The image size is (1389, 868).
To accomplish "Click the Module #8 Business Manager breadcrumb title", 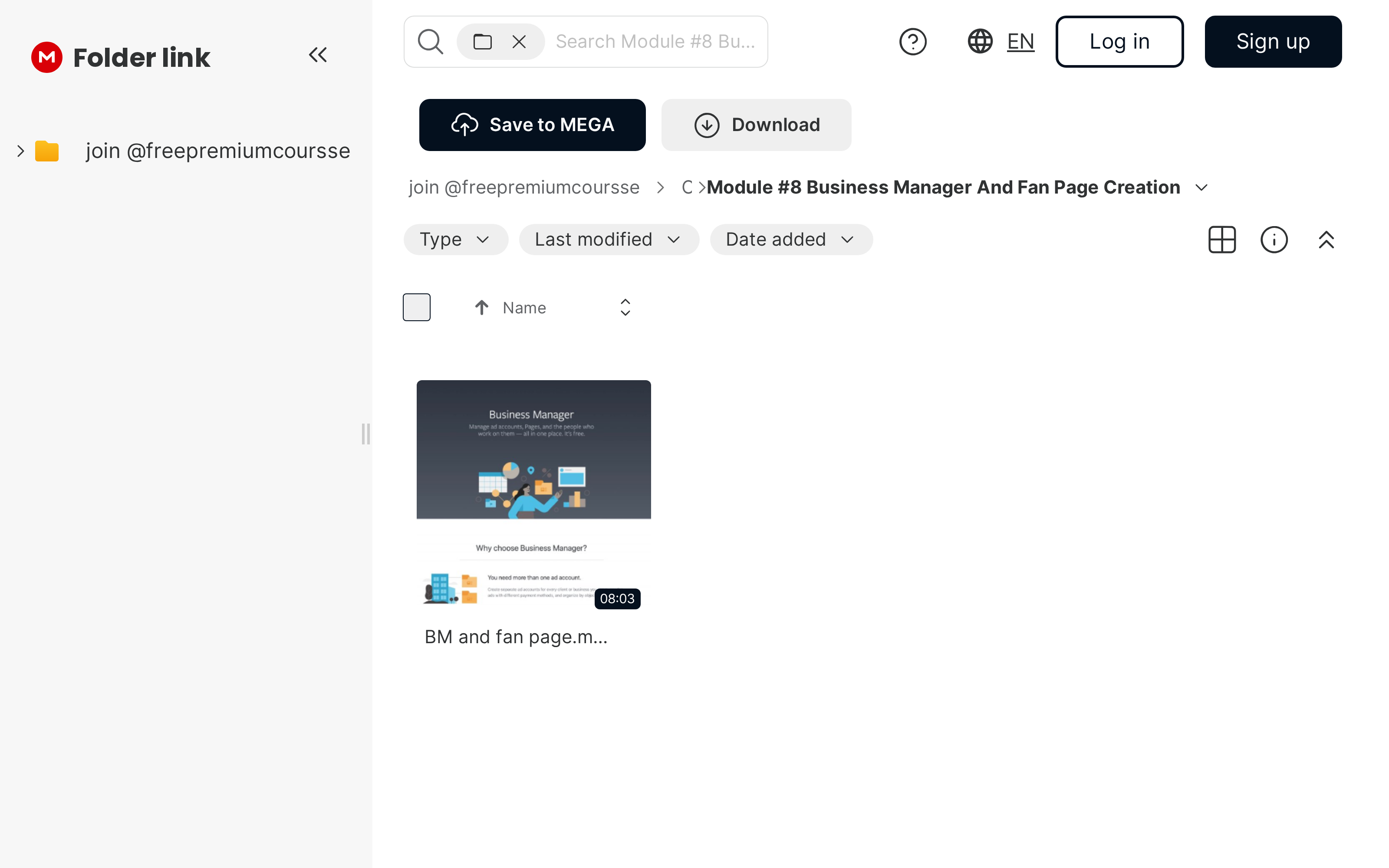I will click(x=943, y=188).
